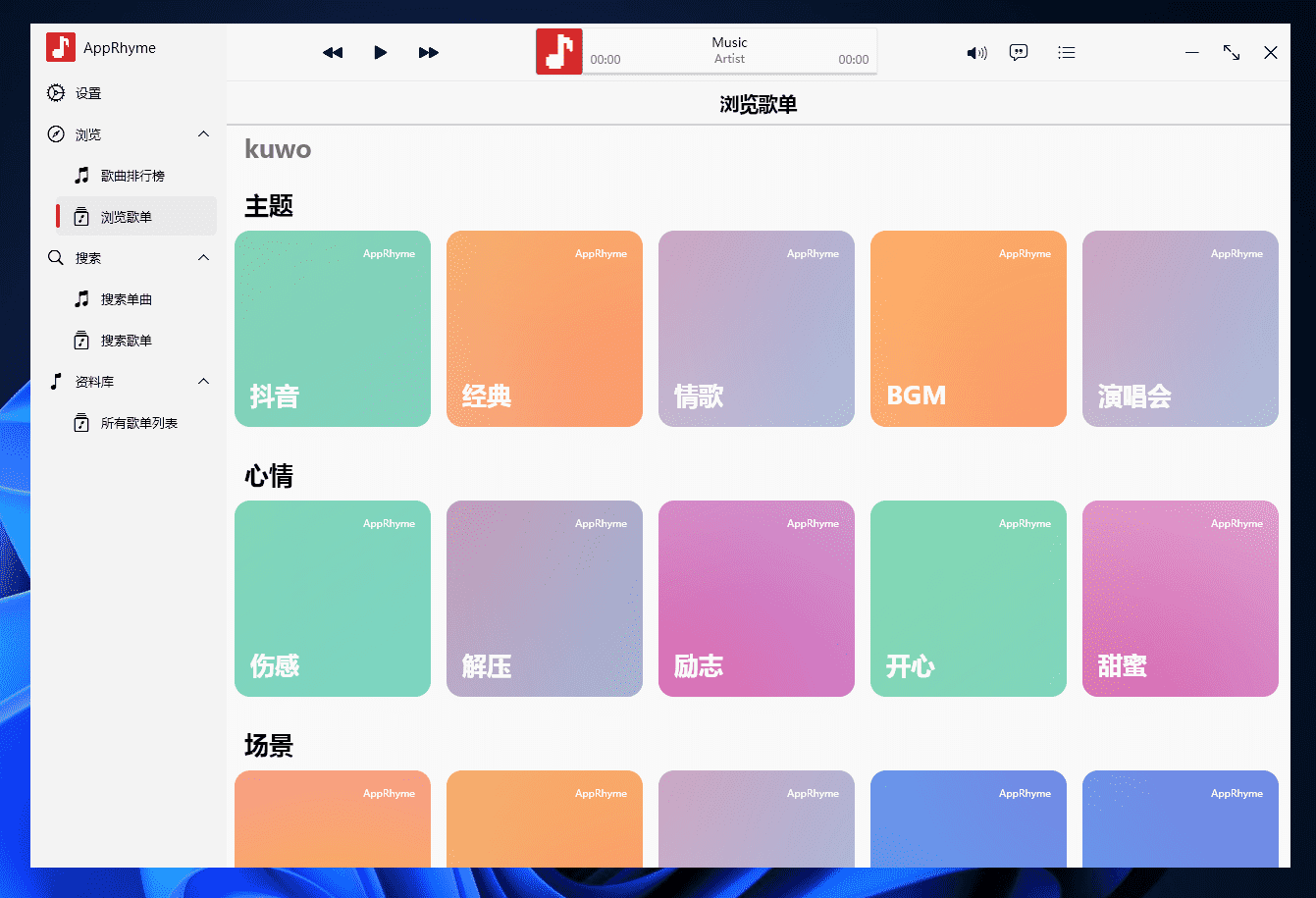Open the 解压 mood card
Viewport: 1316px width, 898px height.
point(545,599)
